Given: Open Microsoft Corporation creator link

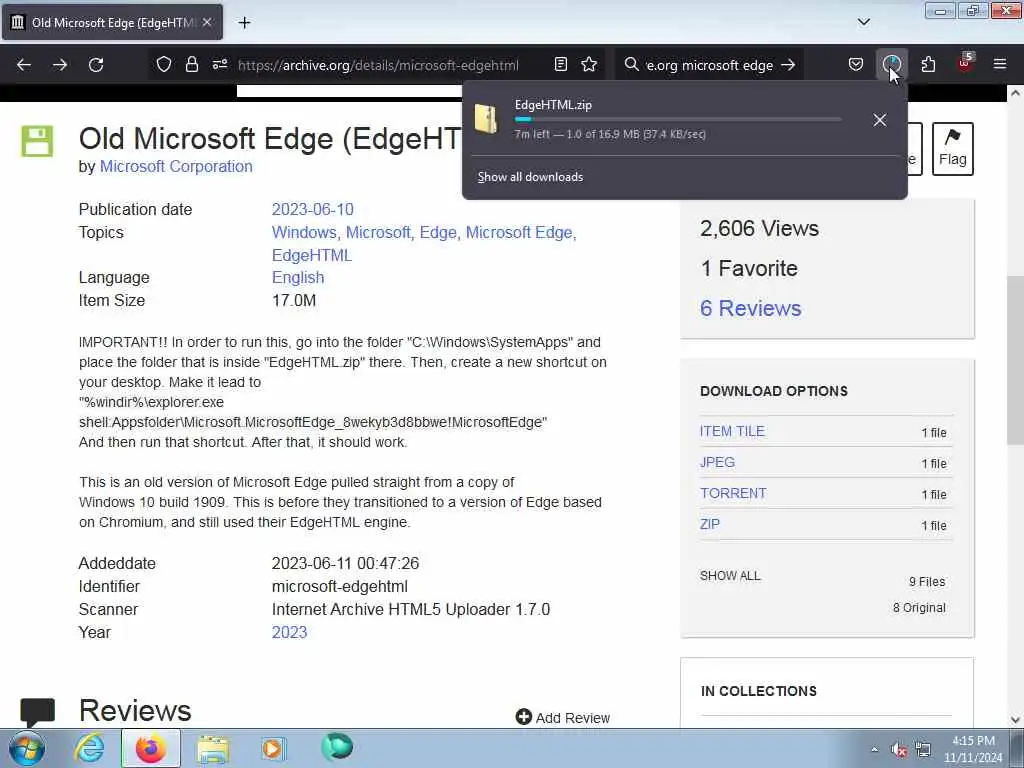Looking at the screenshot, I should (176, 167).
